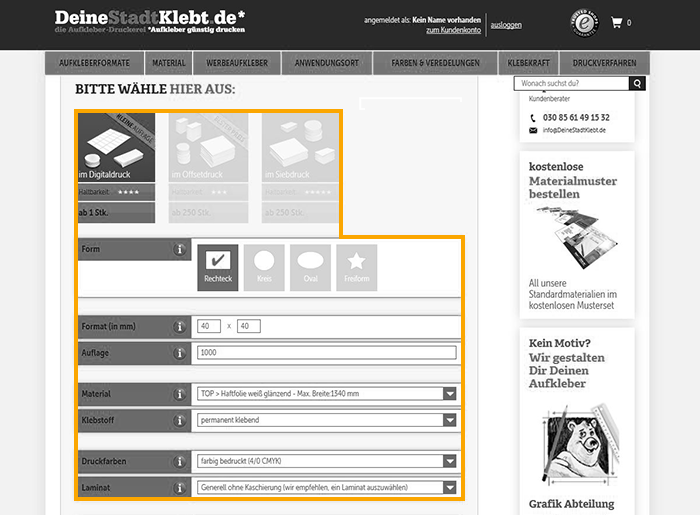Select the Rechteck shape
This screenshot has height=515, width=700.
coord(218,268)
